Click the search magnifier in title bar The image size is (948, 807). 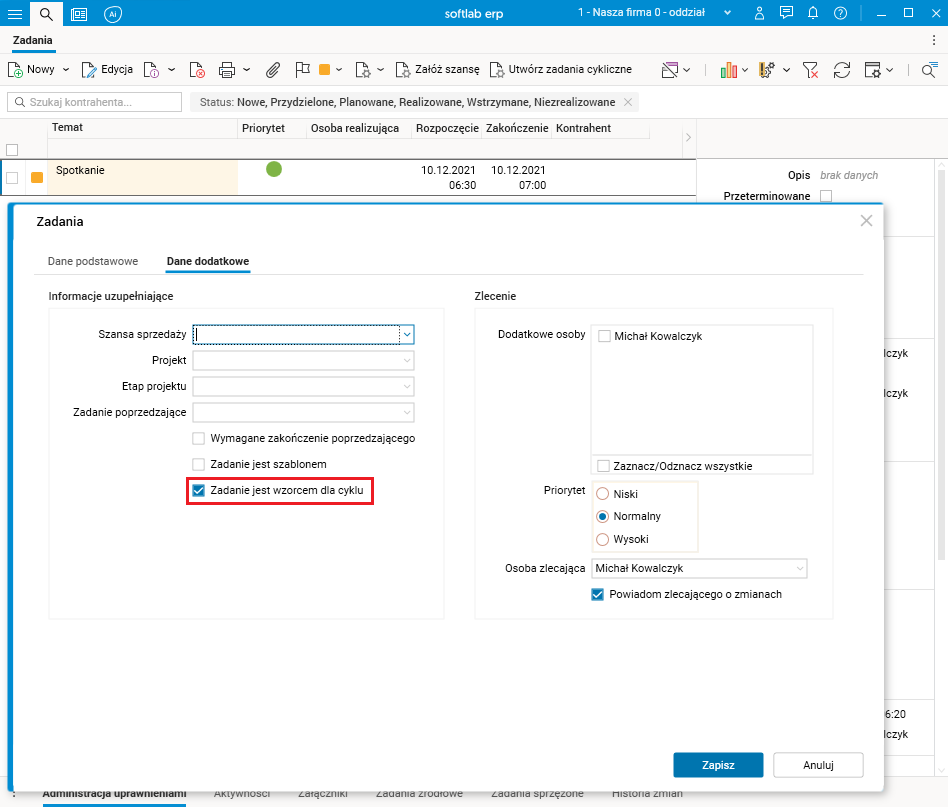coord(46,13)
